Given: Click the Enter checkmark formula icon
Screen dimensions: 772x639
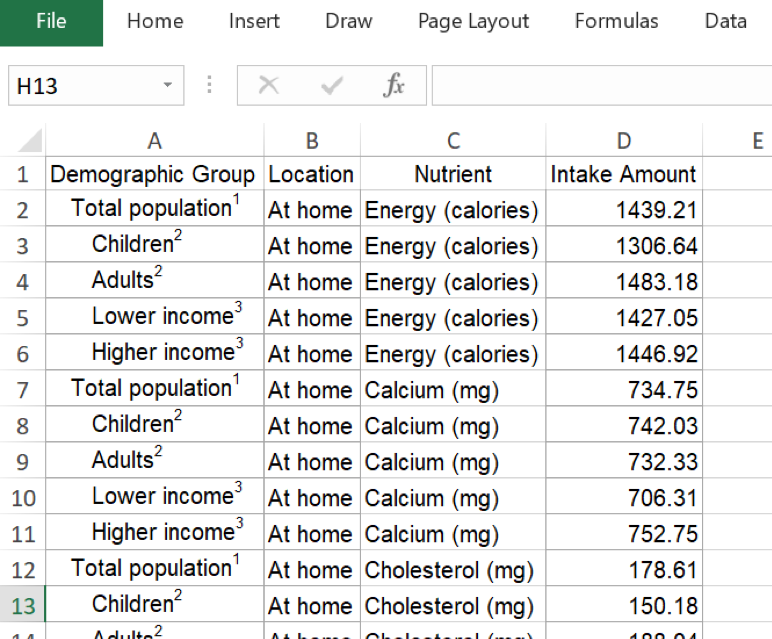Looking at the screenshot, I should (331, 86).
